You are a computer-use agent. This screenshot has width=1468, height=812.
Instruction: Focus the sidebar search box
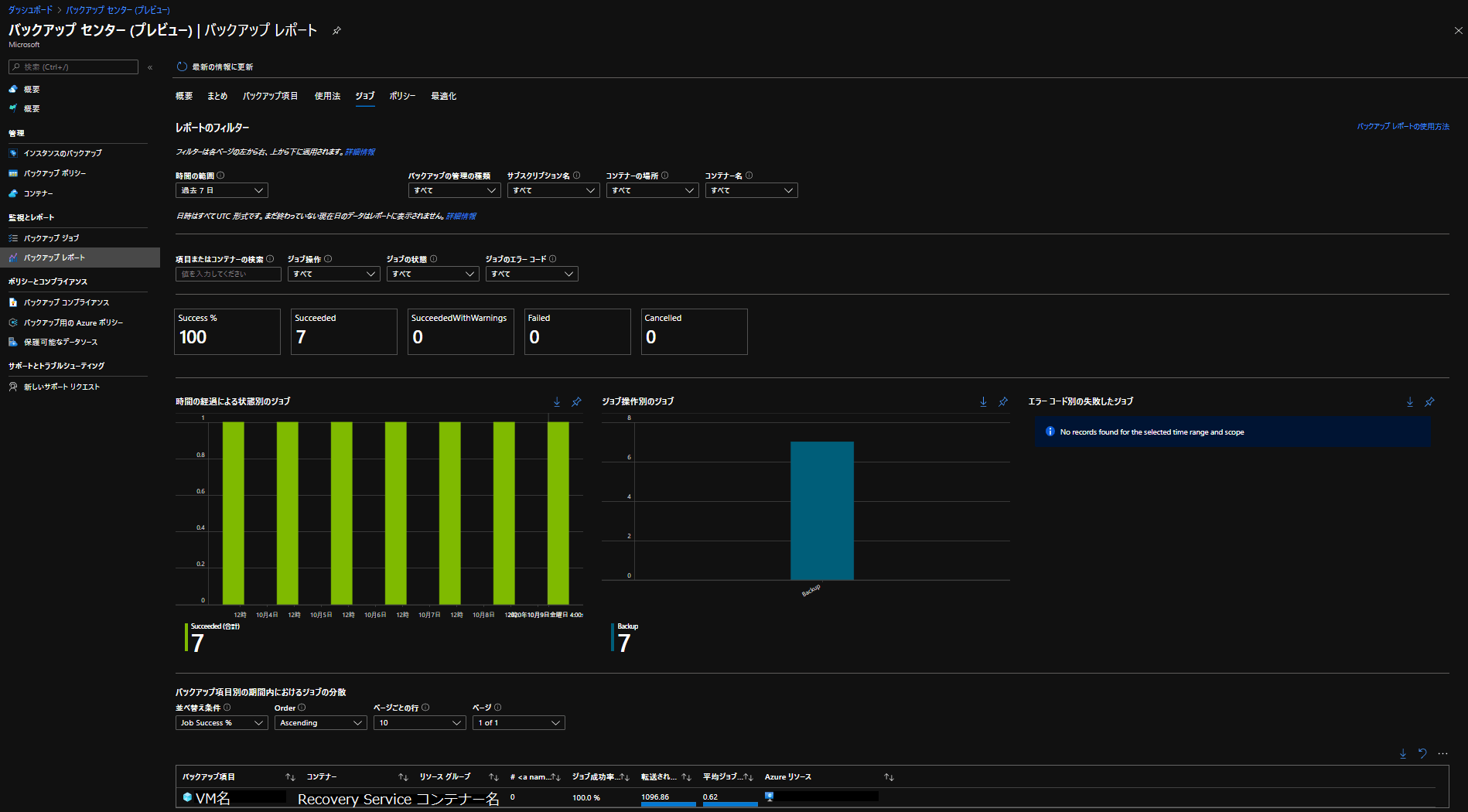pos(73,67)
